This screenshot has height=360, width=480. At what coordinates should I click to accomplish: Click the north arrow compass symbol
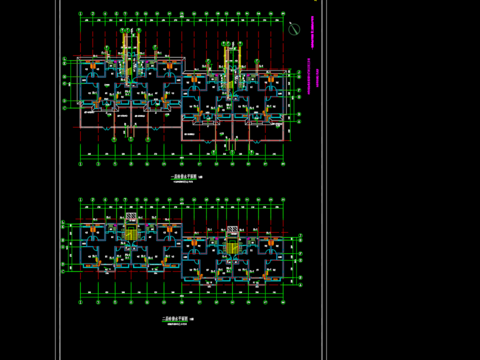tap(294, 29)
